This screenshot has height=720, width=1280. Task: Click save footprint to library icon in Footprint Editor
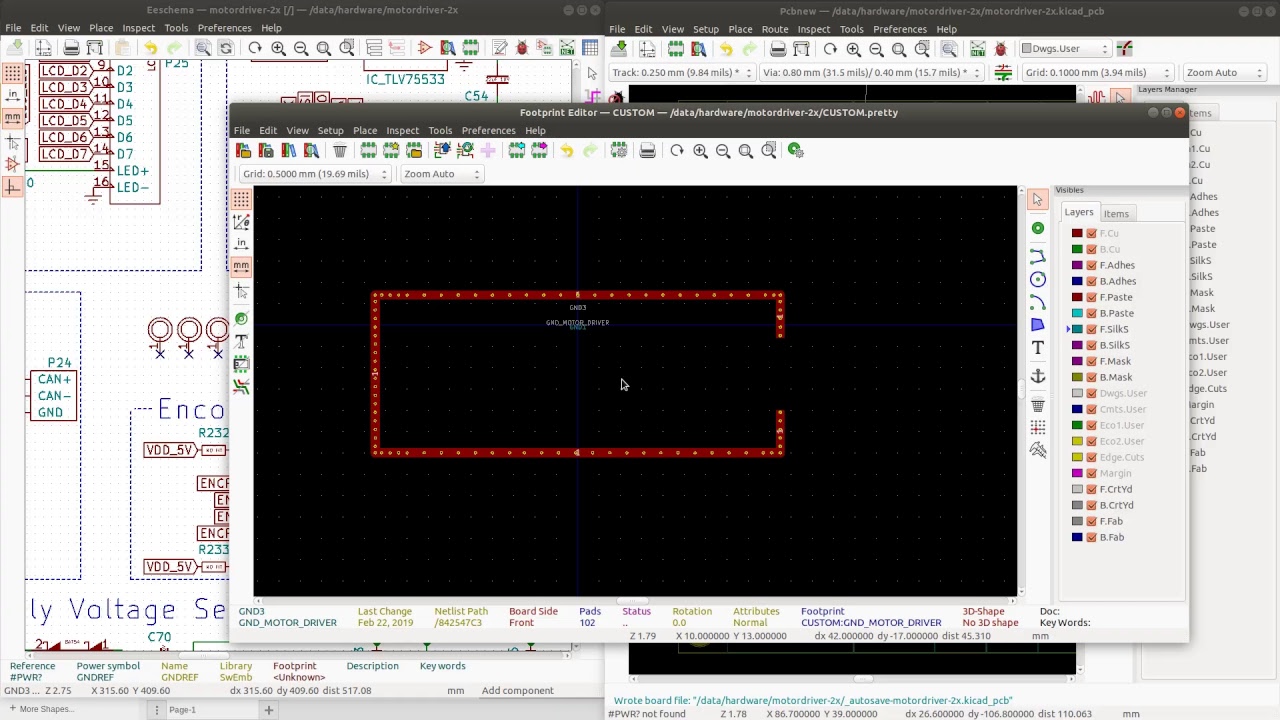click(266, 150)
